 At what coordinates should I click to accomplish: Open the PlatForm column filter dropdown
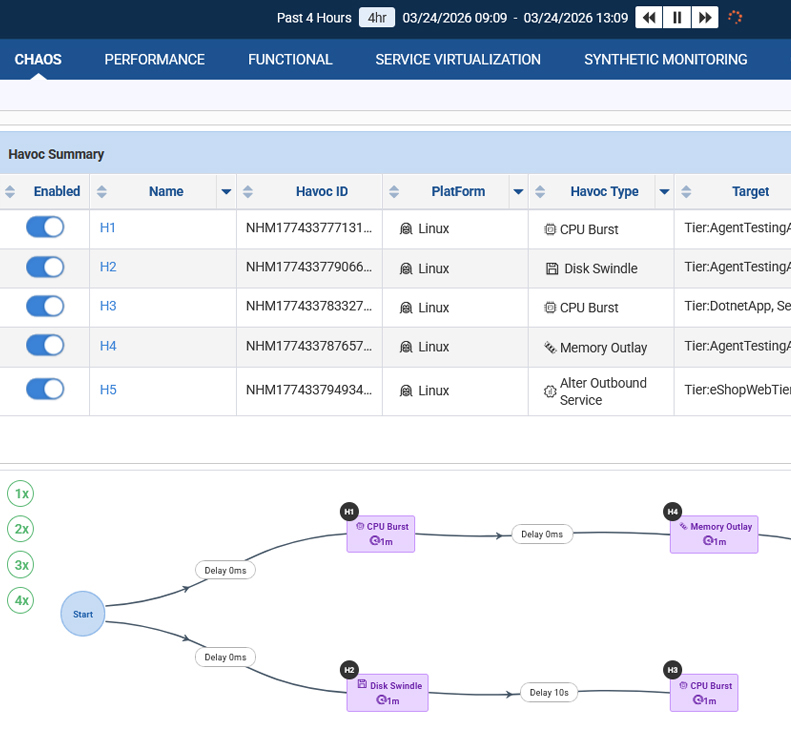click(518, 192)
